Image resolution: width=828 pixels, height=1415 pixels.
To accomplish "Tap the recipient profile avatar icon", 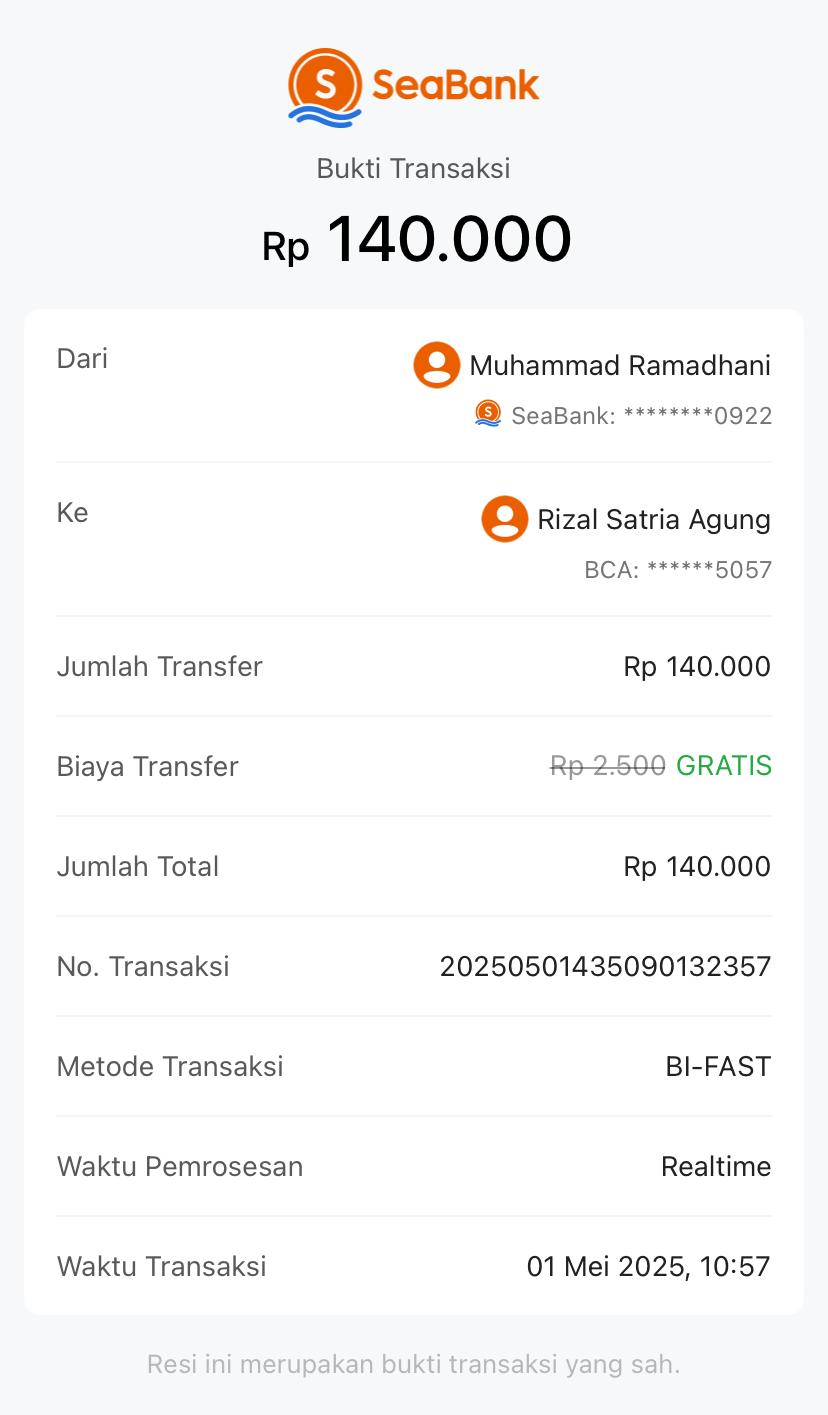I will [505, 519].
